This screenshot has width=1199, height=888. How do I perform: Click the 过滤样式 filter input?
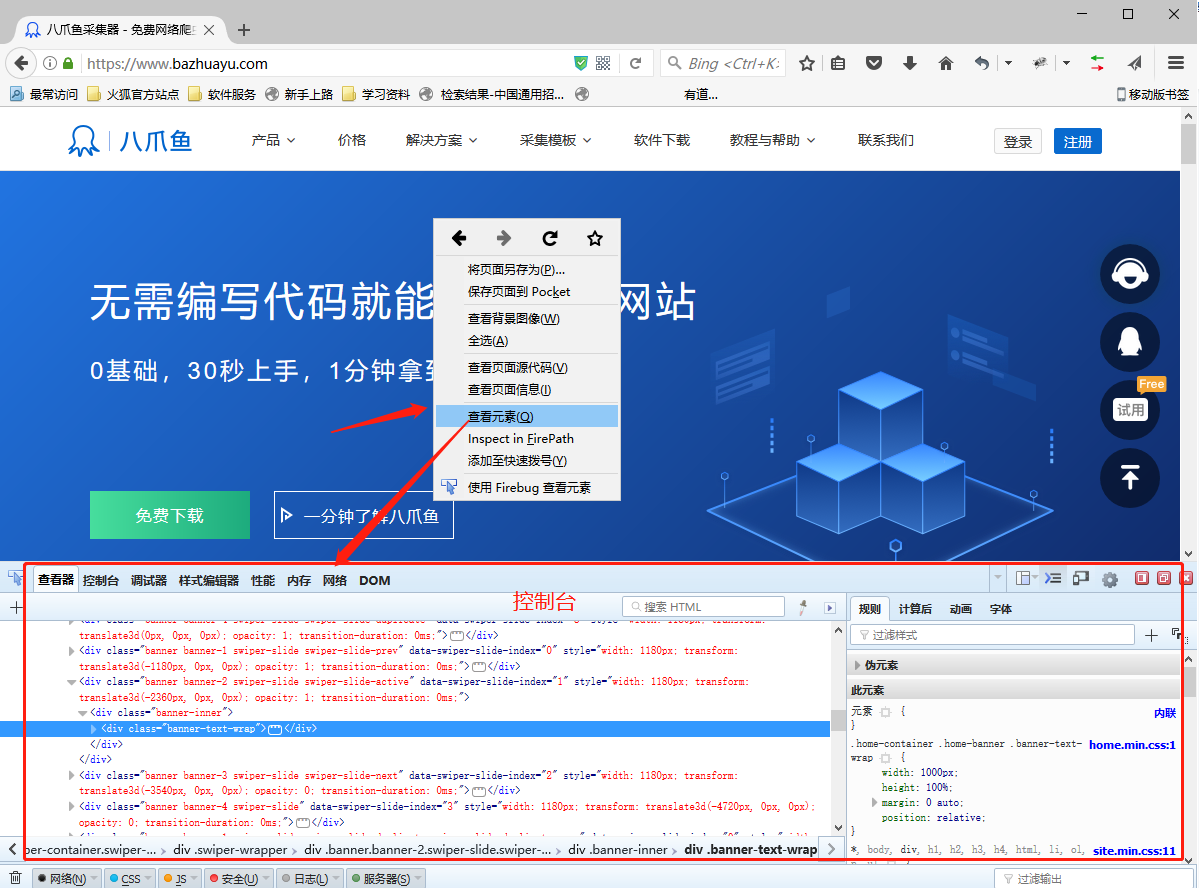[993, 635]
